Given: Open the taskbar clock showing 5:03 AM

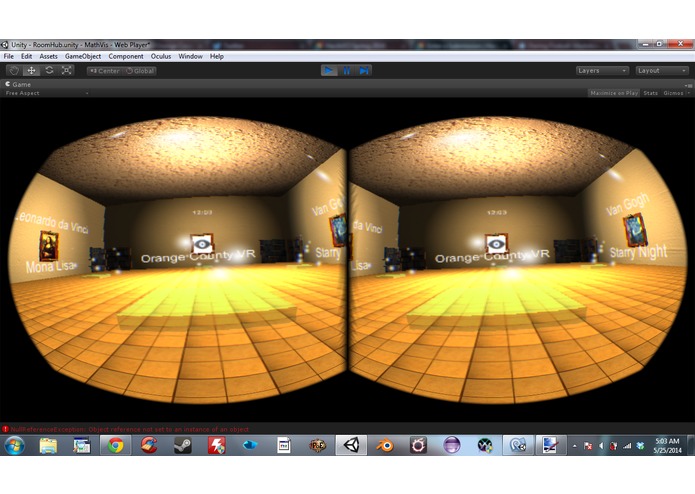Looking at the screenshot, I should tap(668, 446).
